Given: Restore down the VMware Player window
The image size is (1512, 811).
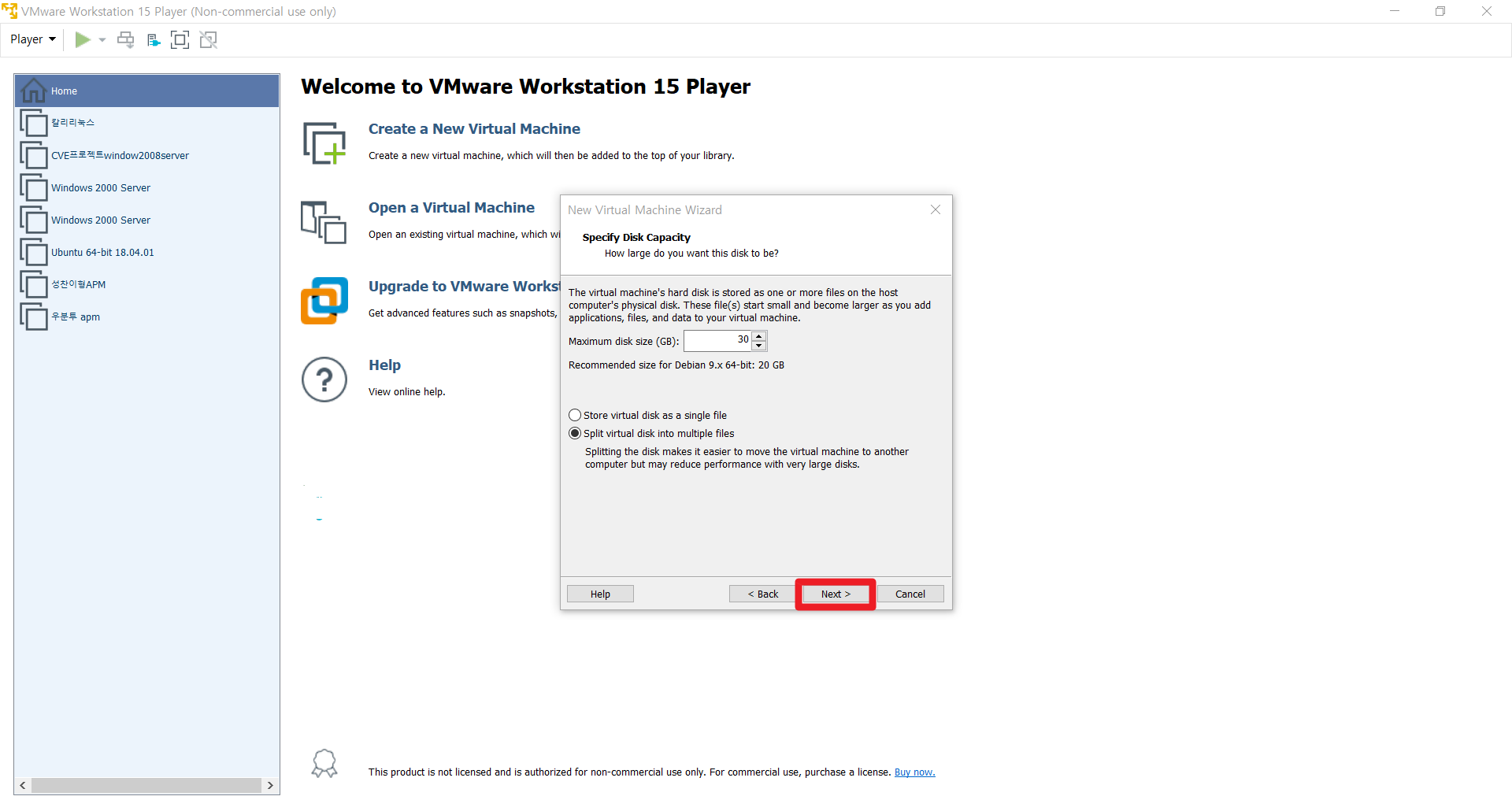Looking at the screenshot, I should pyautogui.click(x=1440, y=11).
